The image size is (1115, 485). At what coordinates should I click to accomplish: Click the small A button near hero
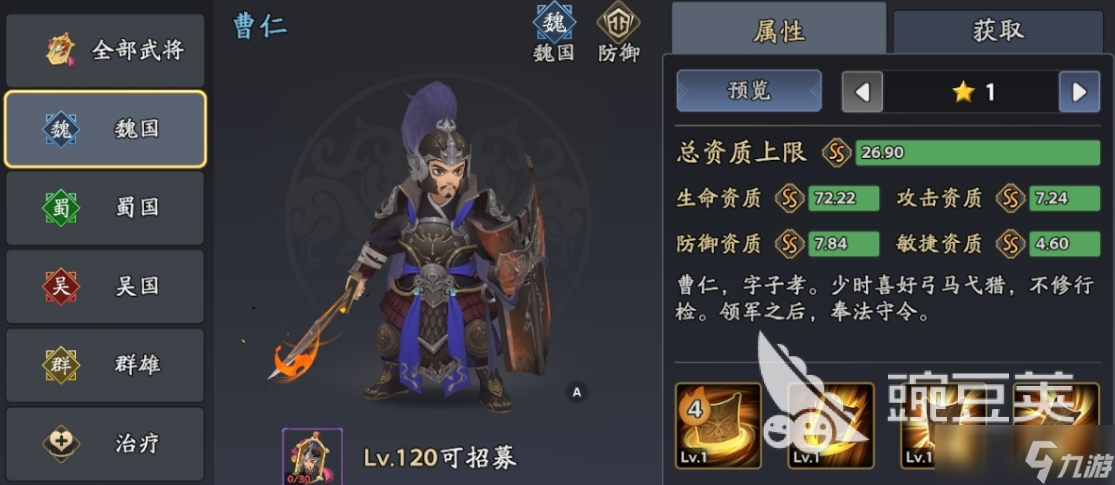(577, 392)
